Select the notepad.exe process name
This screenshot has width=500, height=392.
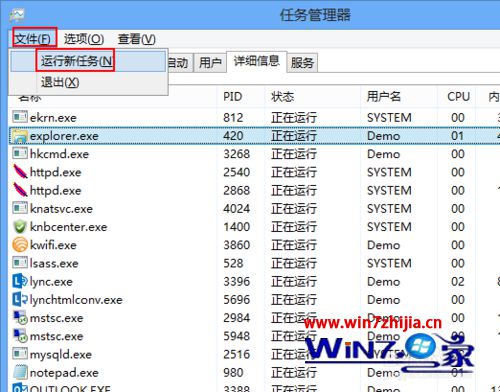(x=64, y=373)
